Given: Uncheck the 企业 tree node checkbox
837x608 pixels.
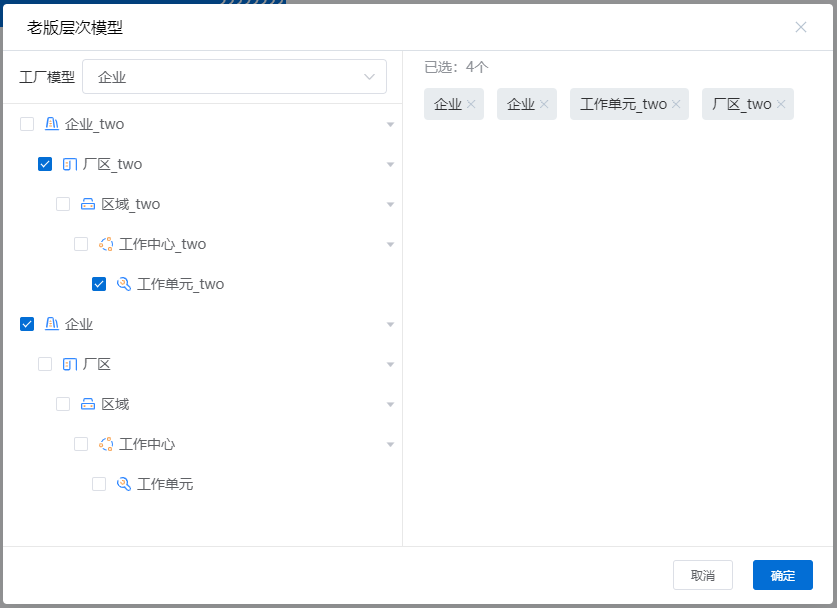Looking at the screenshot, I should (27, 324).
